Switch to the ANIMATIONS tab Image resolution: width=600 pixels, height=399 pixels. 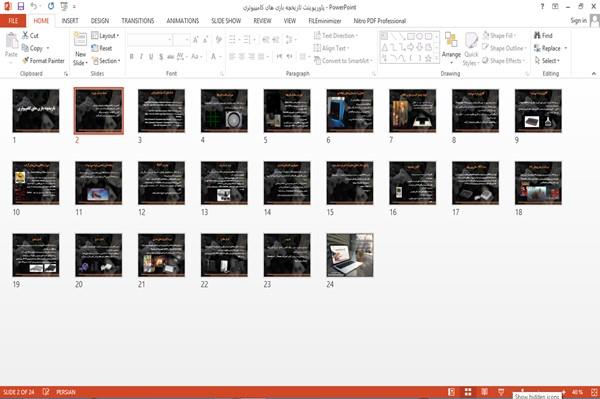click(183, 21)
